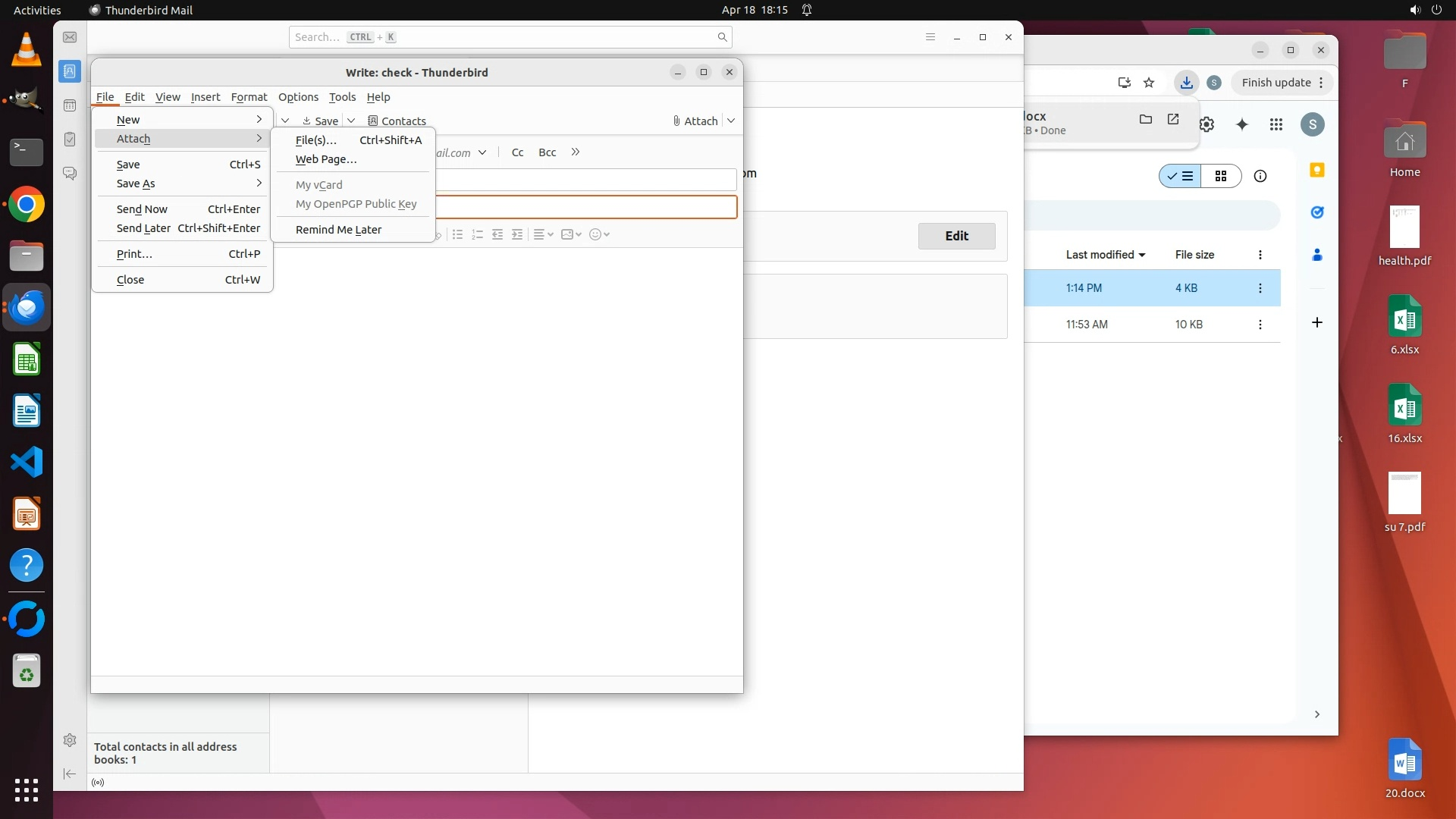Click the Bcc field link
The height and width of the screenshot is (819, 1456).
pos(547,152)
